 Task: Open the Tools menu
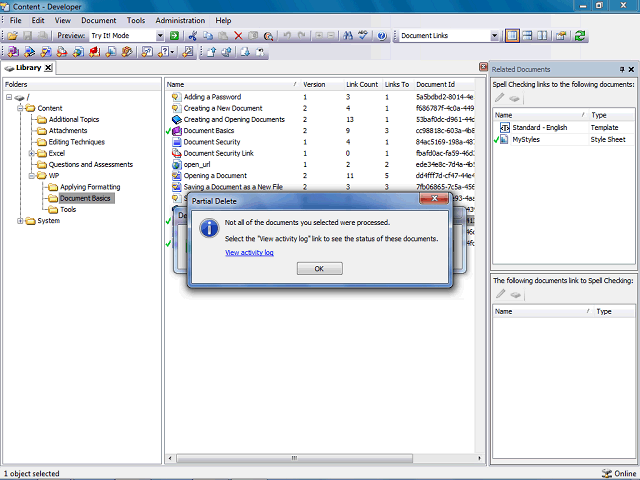(136, 20)
